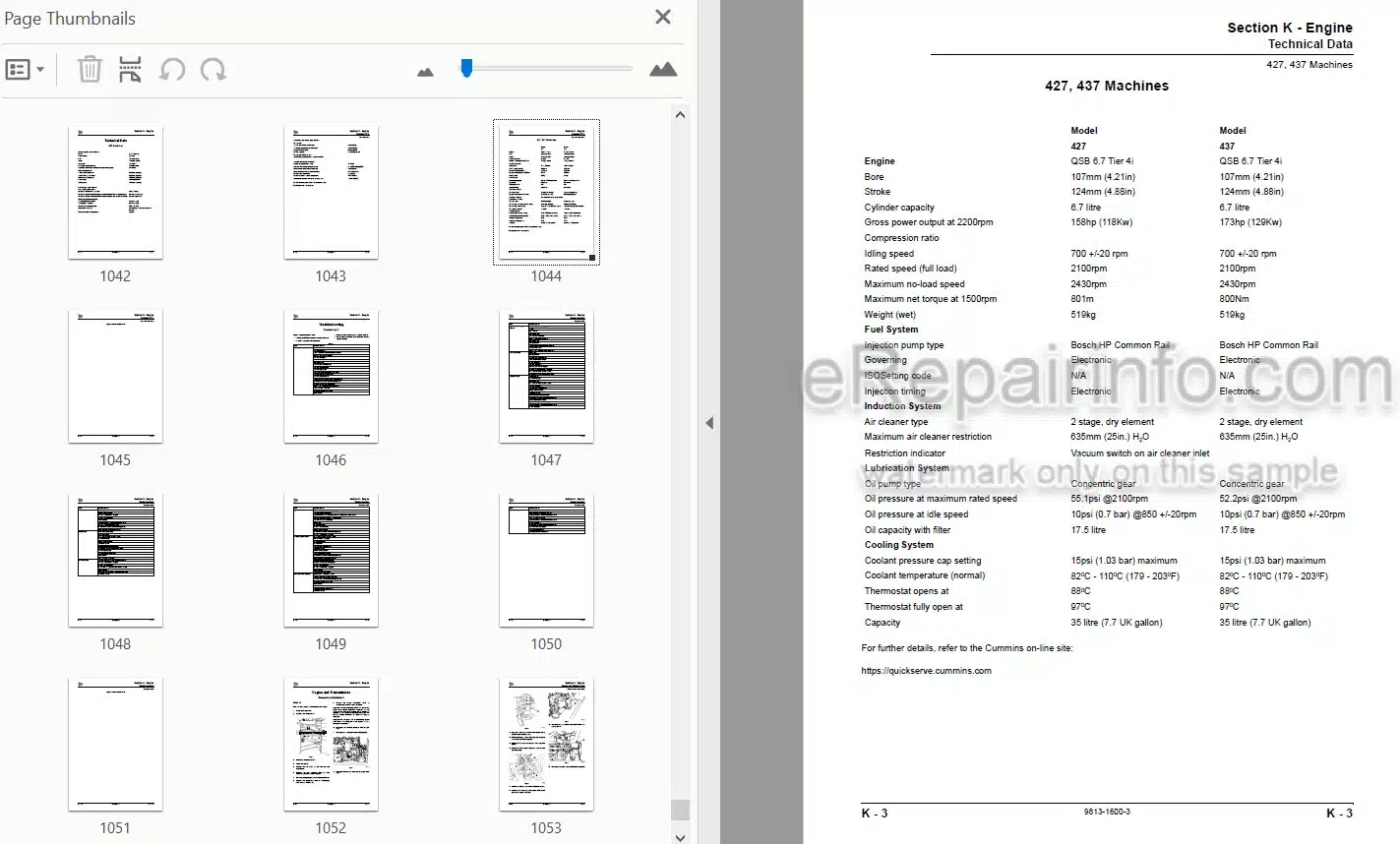Image resolution: width=1400 pixels, height=844 pixels.
Task: Close the Page Thumbnails panel
Action: point(663,17)
